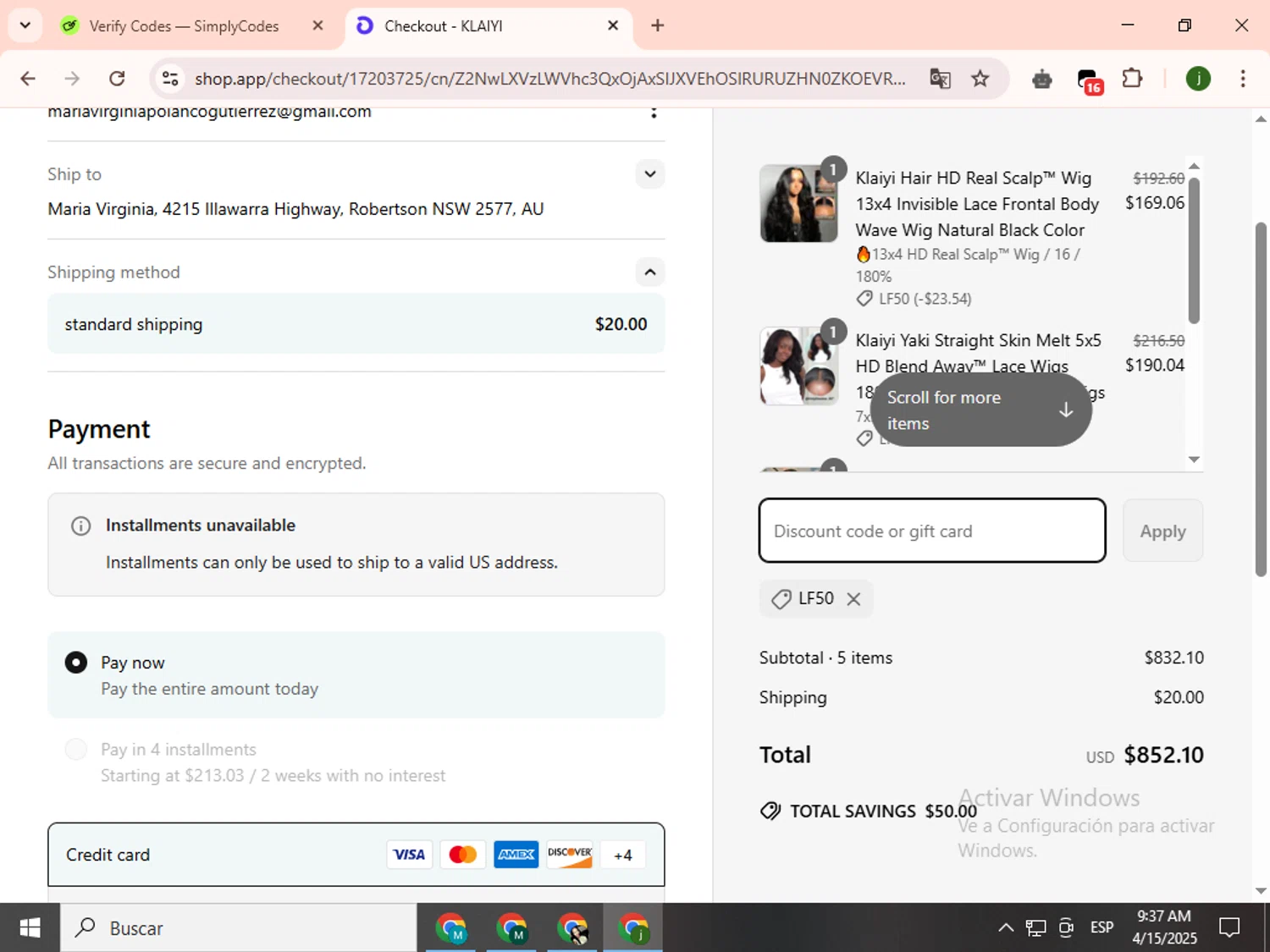Click the order items scrollbar down arrow

[x=1194, y=459]
